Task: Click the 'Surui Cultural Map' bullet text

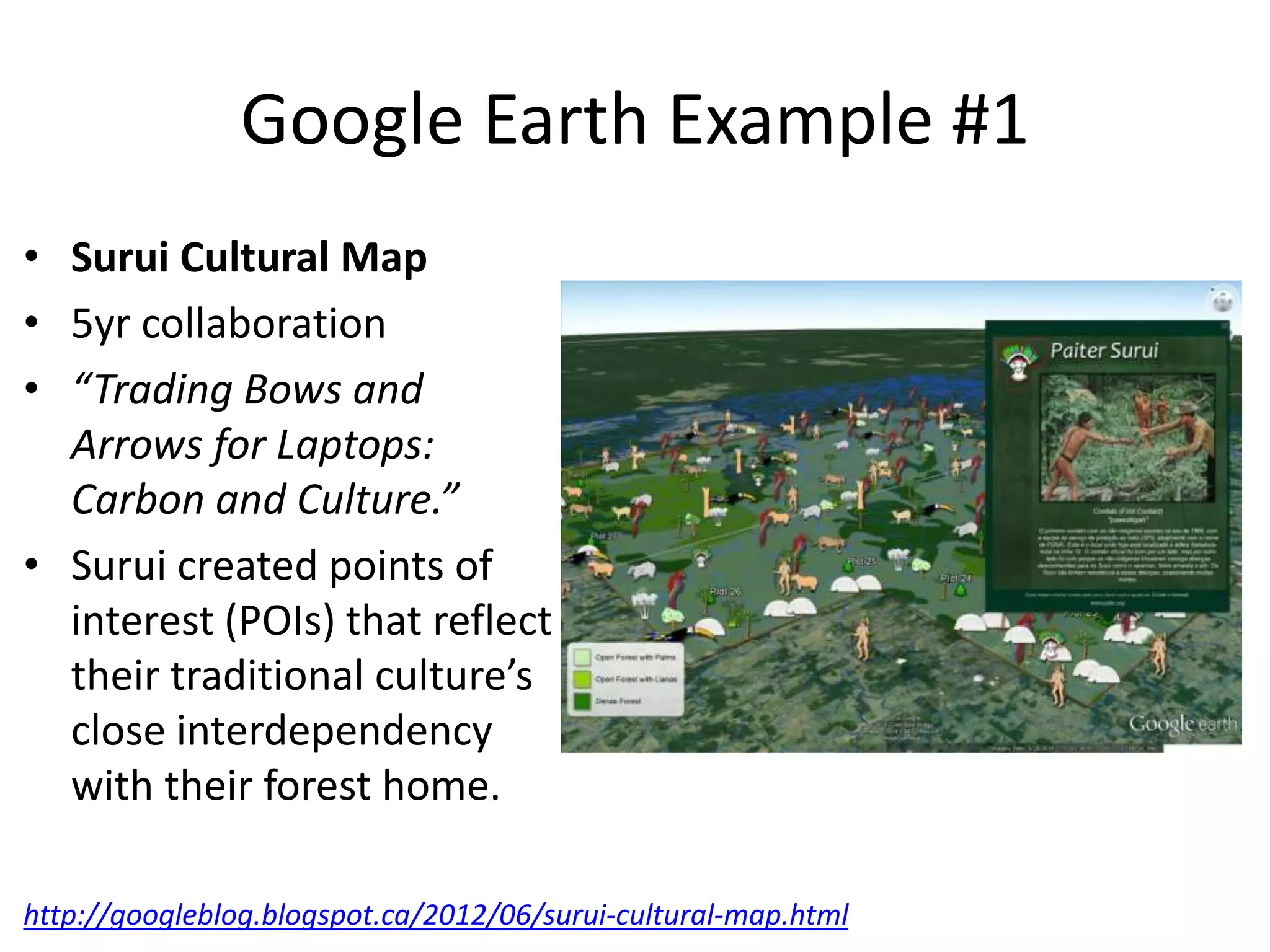Action: click(249, 258)
